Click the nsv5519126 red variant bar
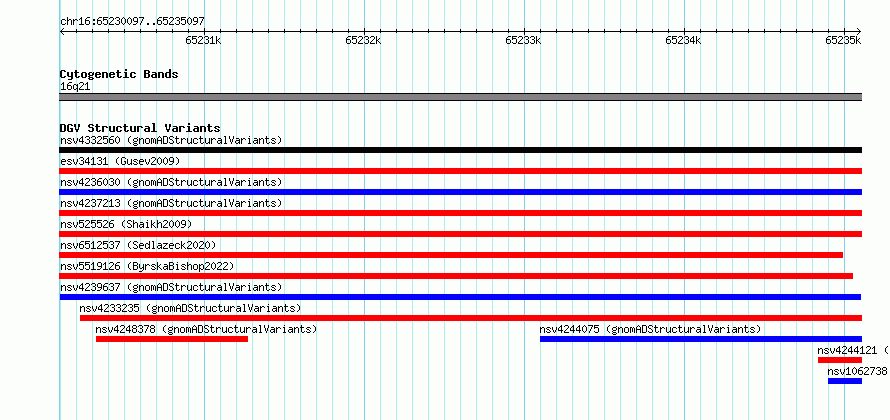The width and height of the screenshot is (890, 420). 456,276
